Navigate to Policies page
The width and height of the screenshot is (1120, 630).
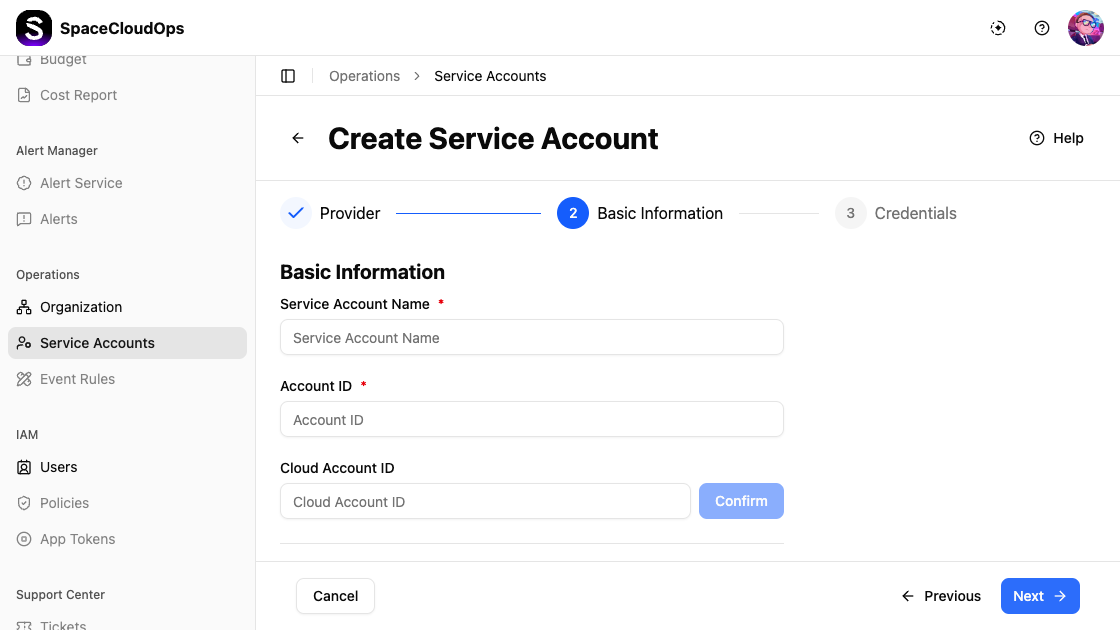point(64,503)
